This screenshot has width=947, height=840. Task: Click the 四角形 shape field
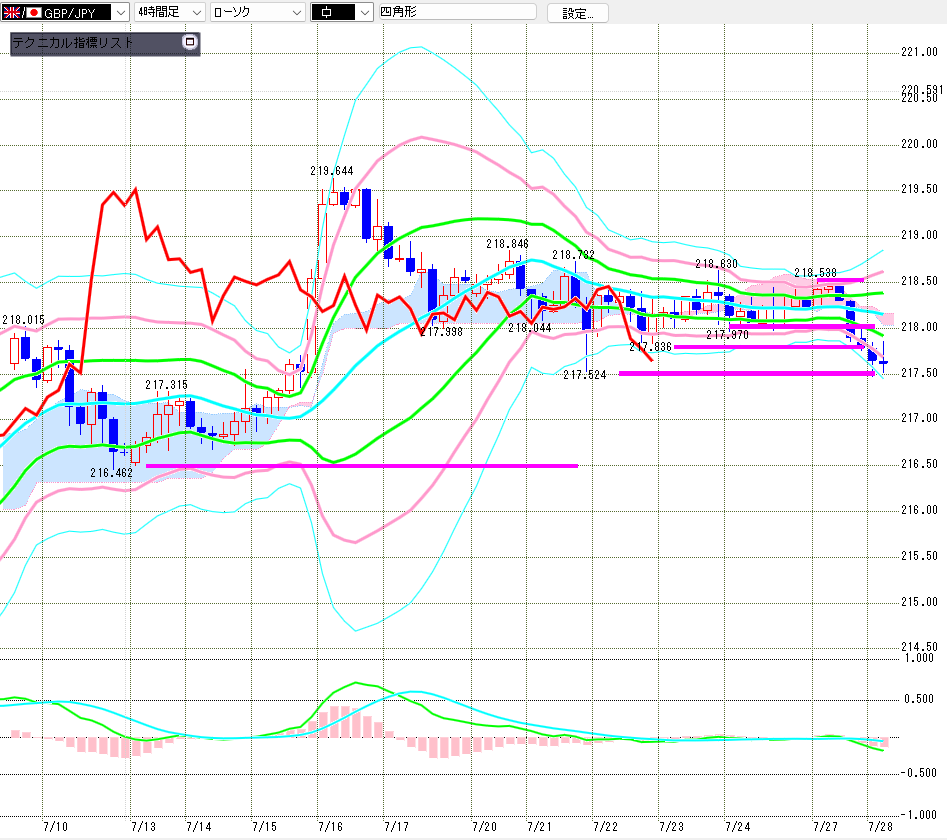click(x=457, y=12)
